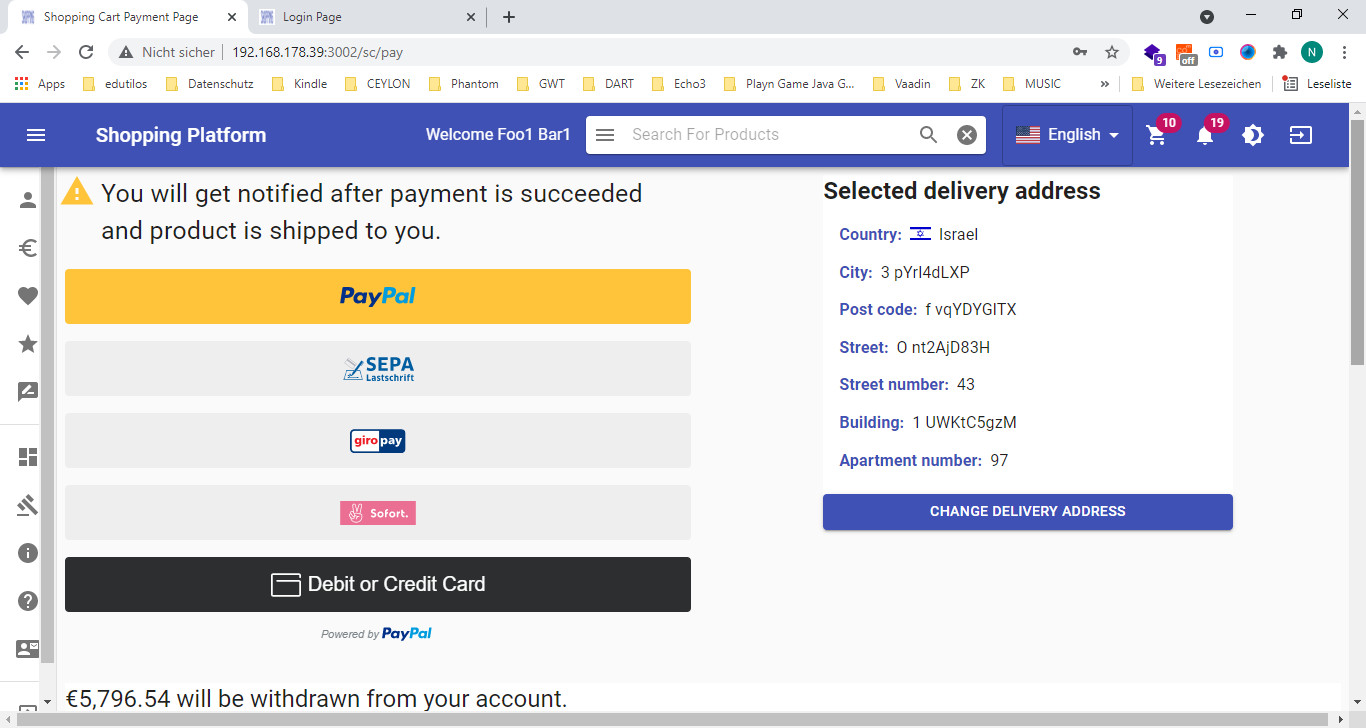Click the round colorful browser extension icon
Viewport: 1366px width, 728px height.
(x=1248, y=52)
